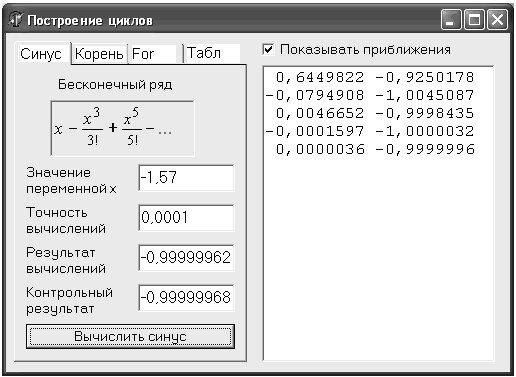Toggle Показывать приближения checkbox
Image resolution: width=516 pixels, height=377 pixels.
coord(268,49)
